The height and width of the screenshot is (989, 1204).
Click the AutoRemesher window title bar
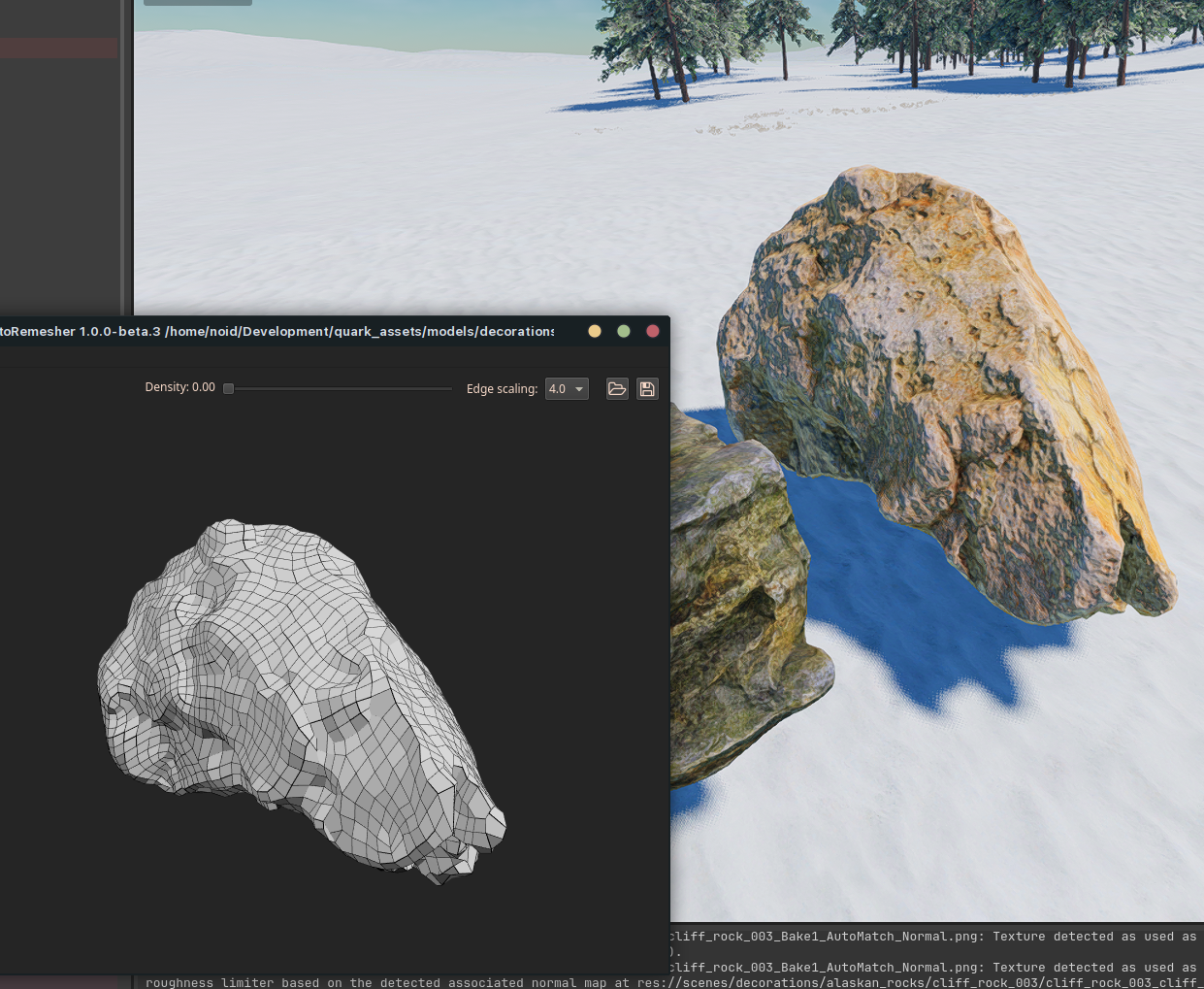(291, 331)
